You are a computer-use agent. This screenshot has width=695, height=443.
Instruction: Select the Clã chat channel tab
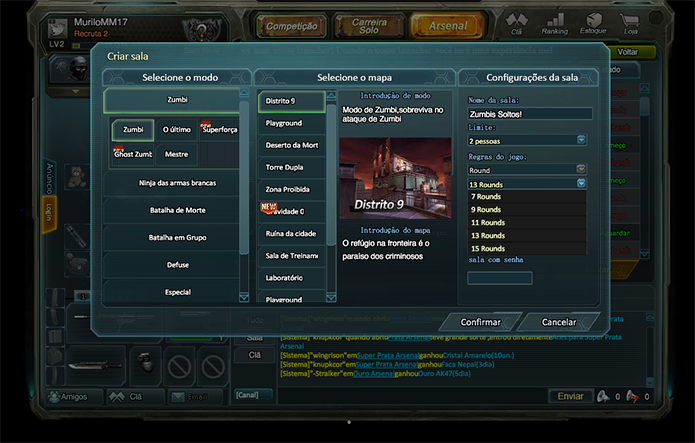254,355
